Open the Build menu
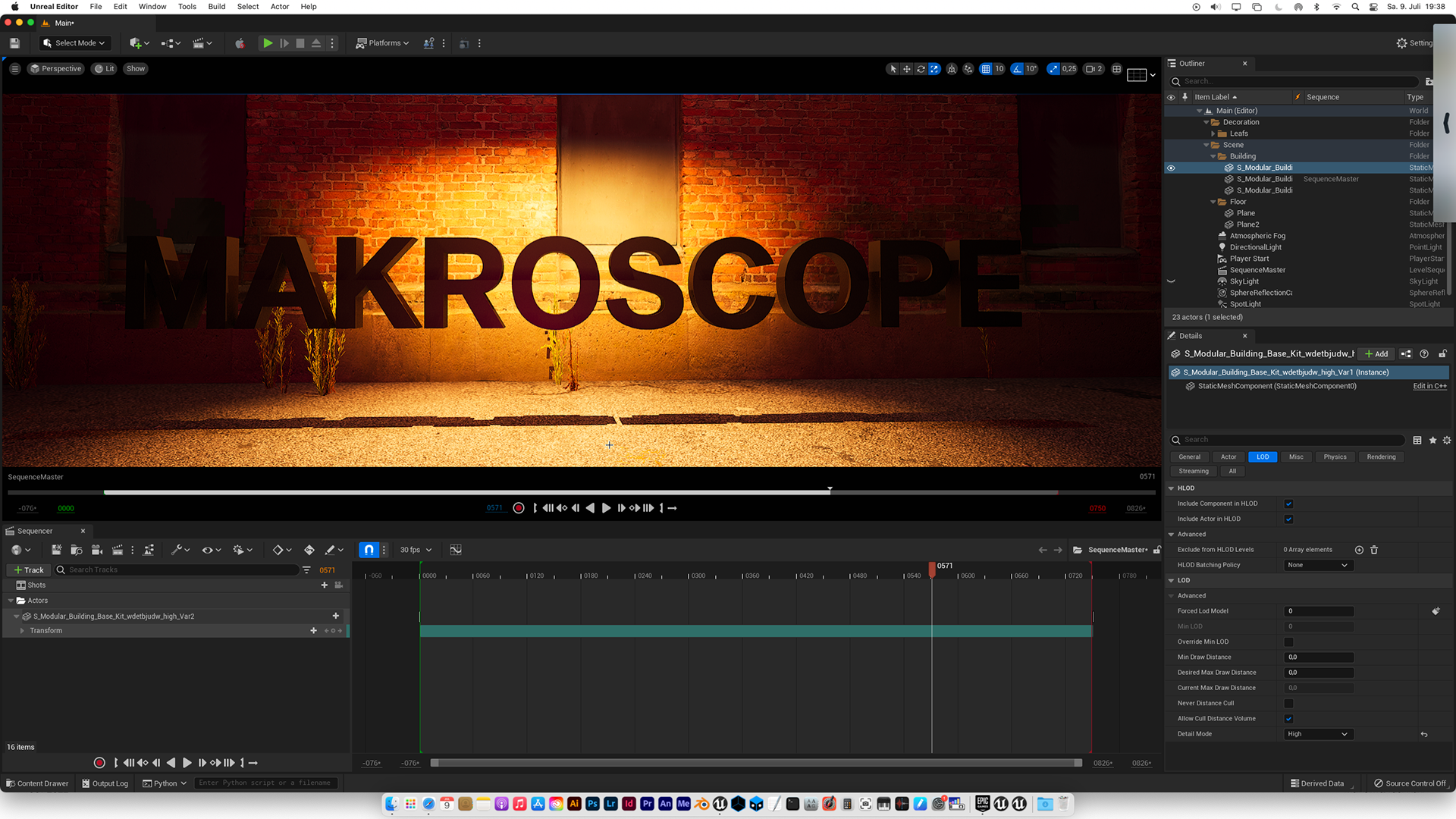 coord(216,7)
